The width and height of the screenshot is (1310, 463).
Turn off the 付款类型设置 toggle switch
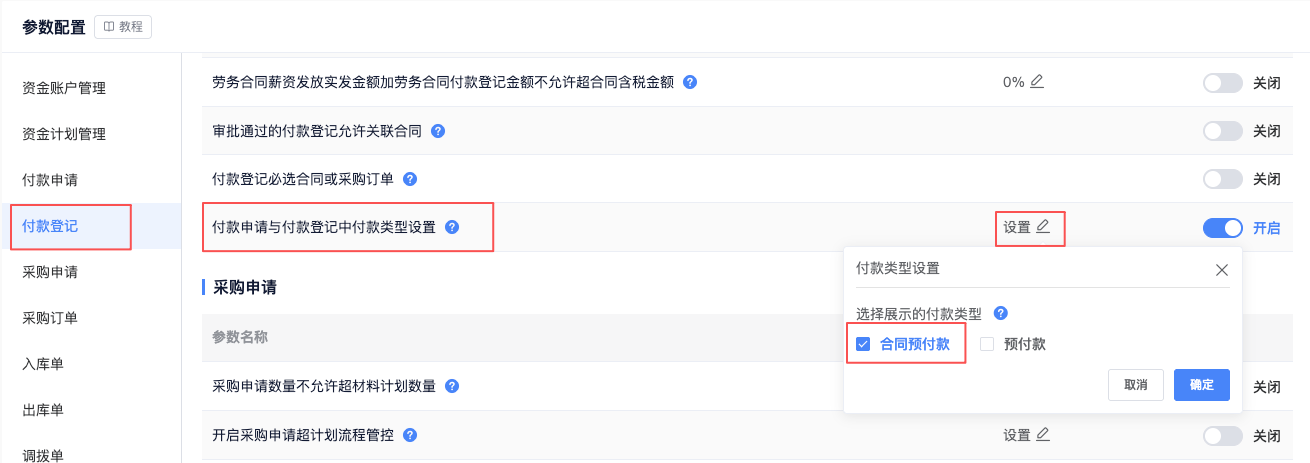point(1222,228)
